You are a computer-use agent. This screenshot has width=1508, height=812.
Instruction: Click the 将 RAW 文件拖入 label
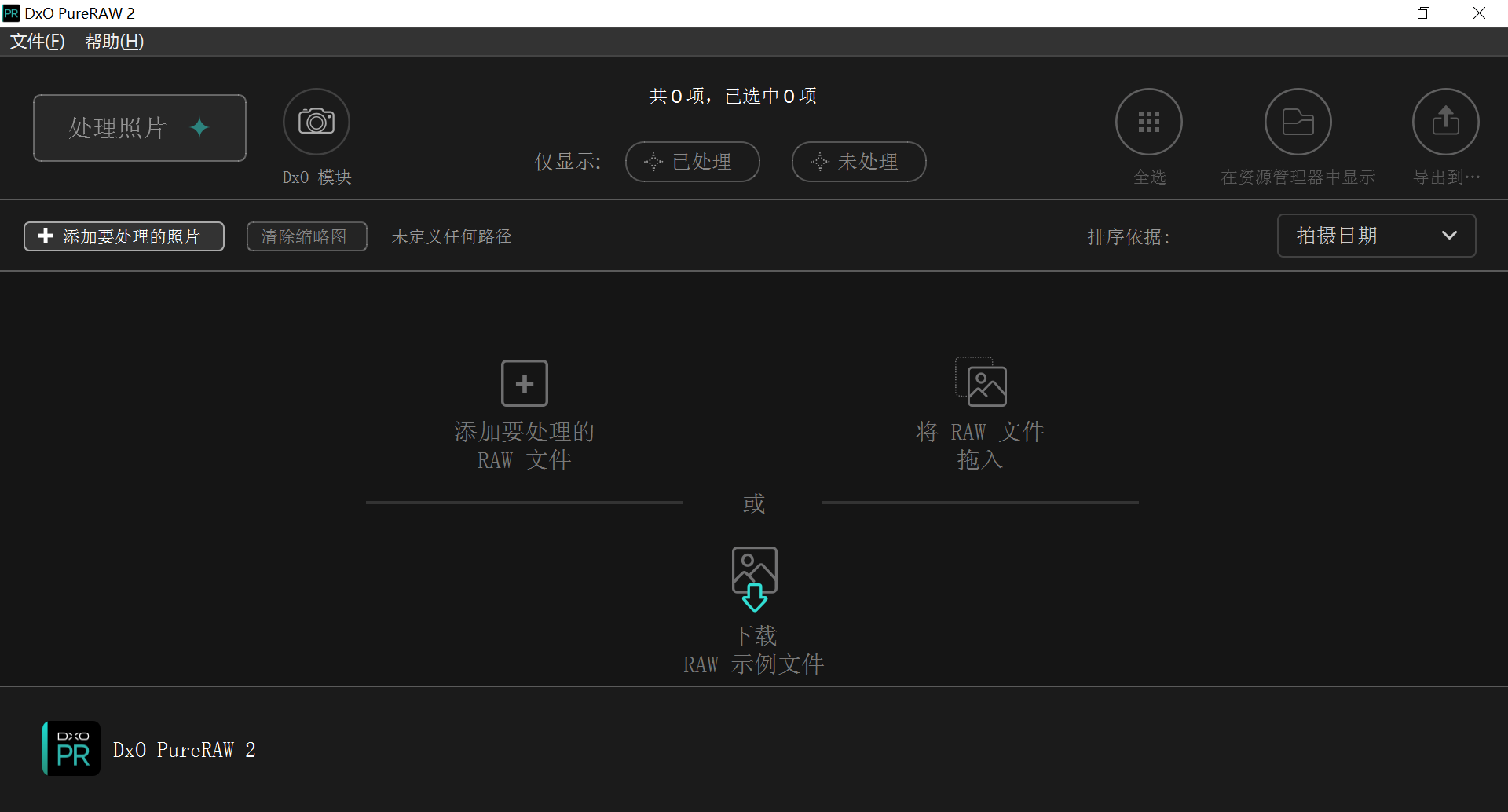coord(980,446)
